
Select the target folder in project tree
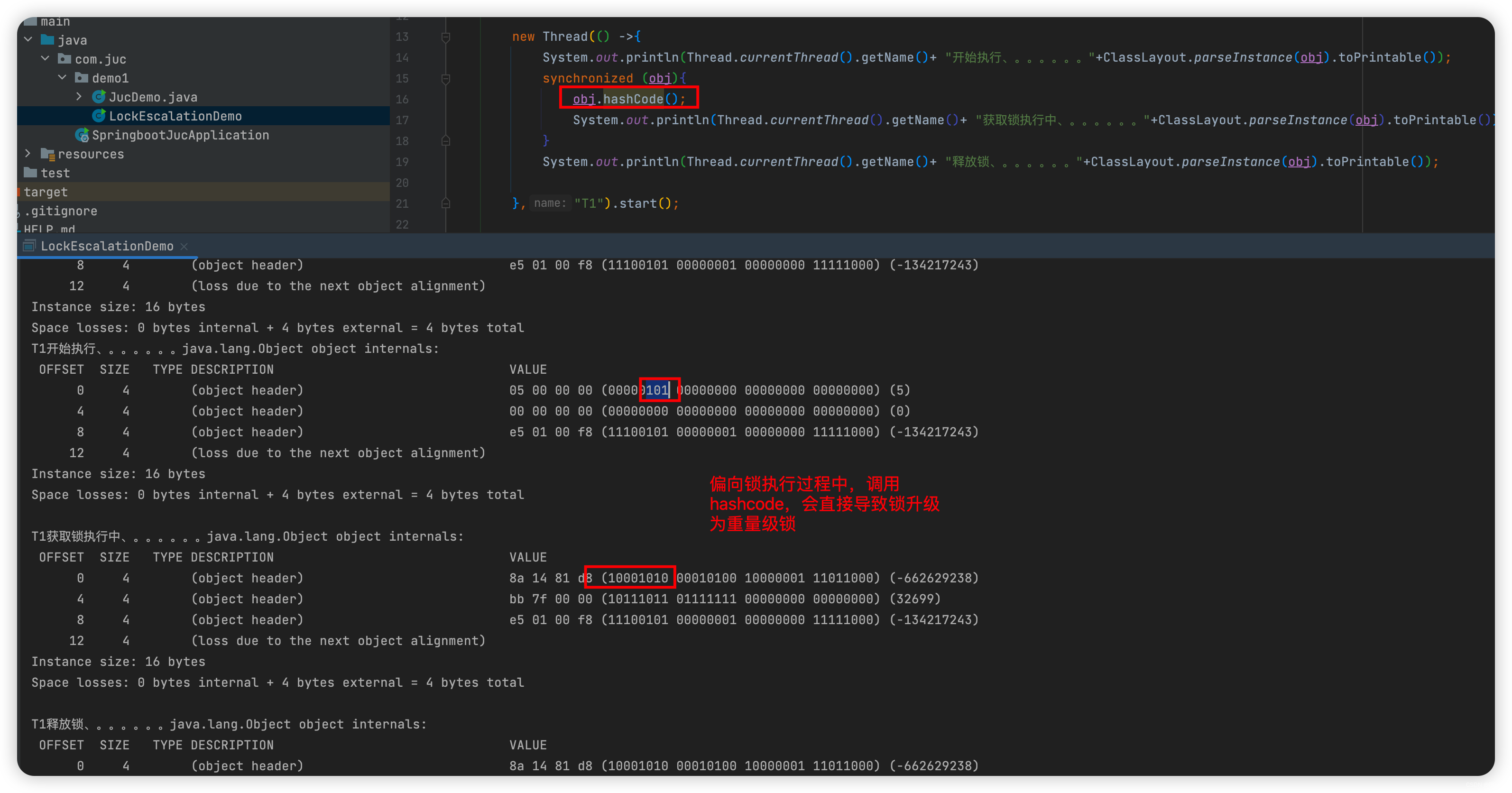(46, 192)
